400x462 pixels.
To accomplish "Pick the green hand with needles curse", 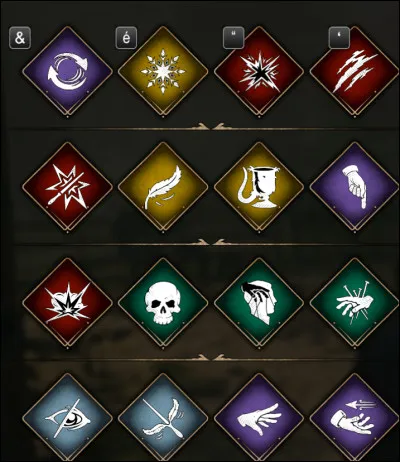I will pyautogui.click(x=355, y=303).
